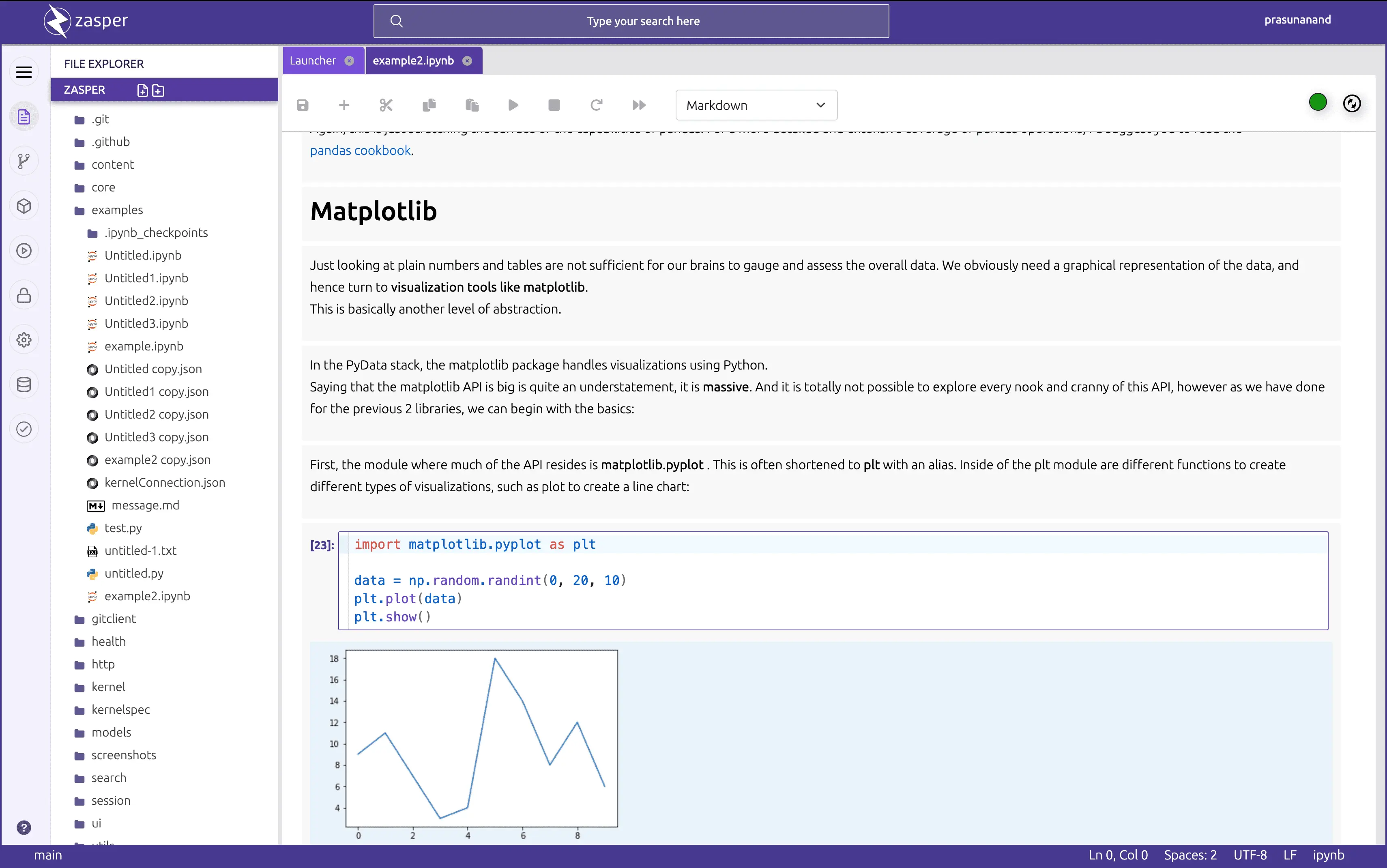Switch to the Launcher tab
1387x868 pixels.
click(313, 60)
